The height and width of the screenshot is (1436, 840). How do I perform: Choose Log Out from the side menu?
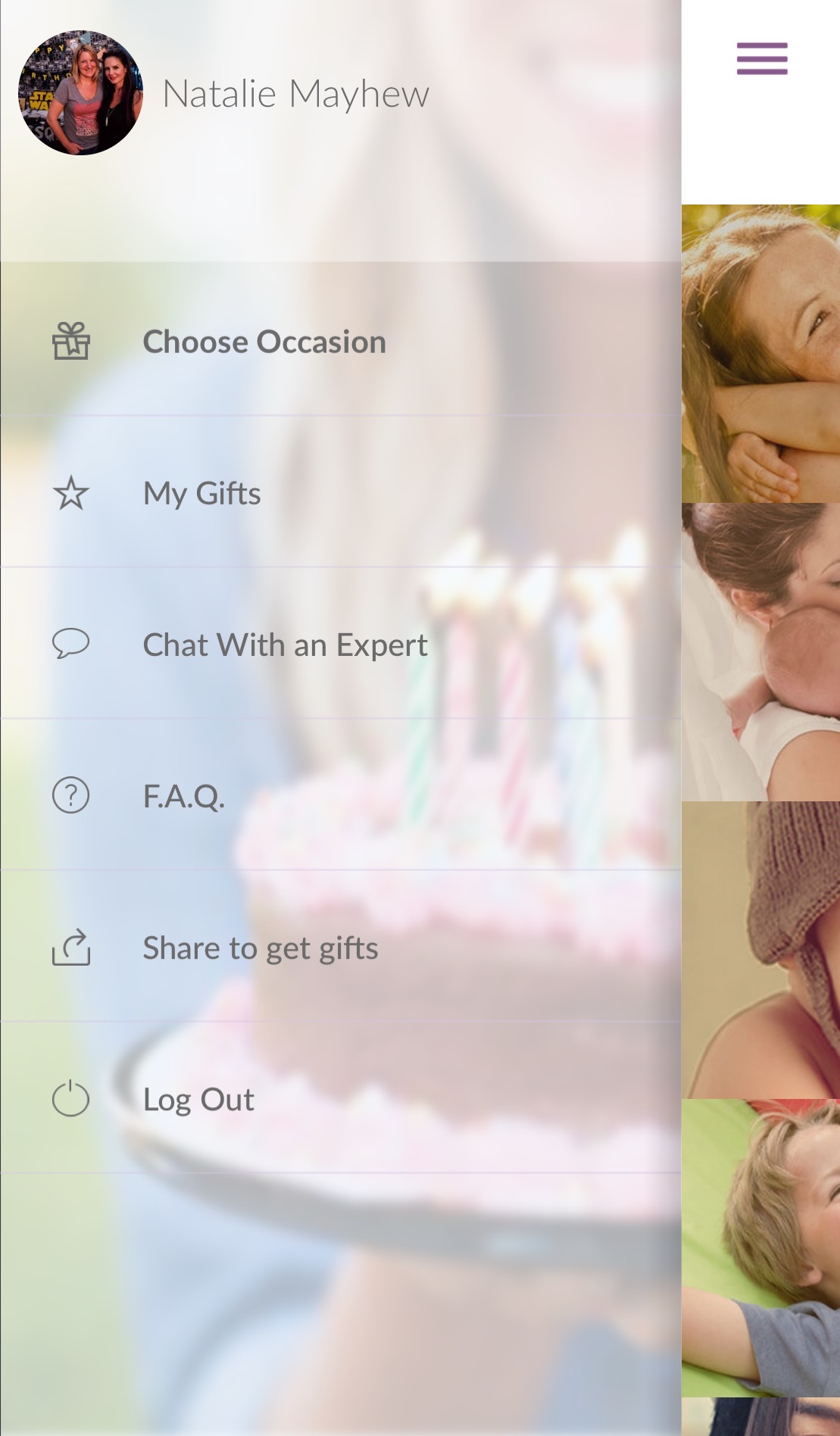coord(341,1097)
